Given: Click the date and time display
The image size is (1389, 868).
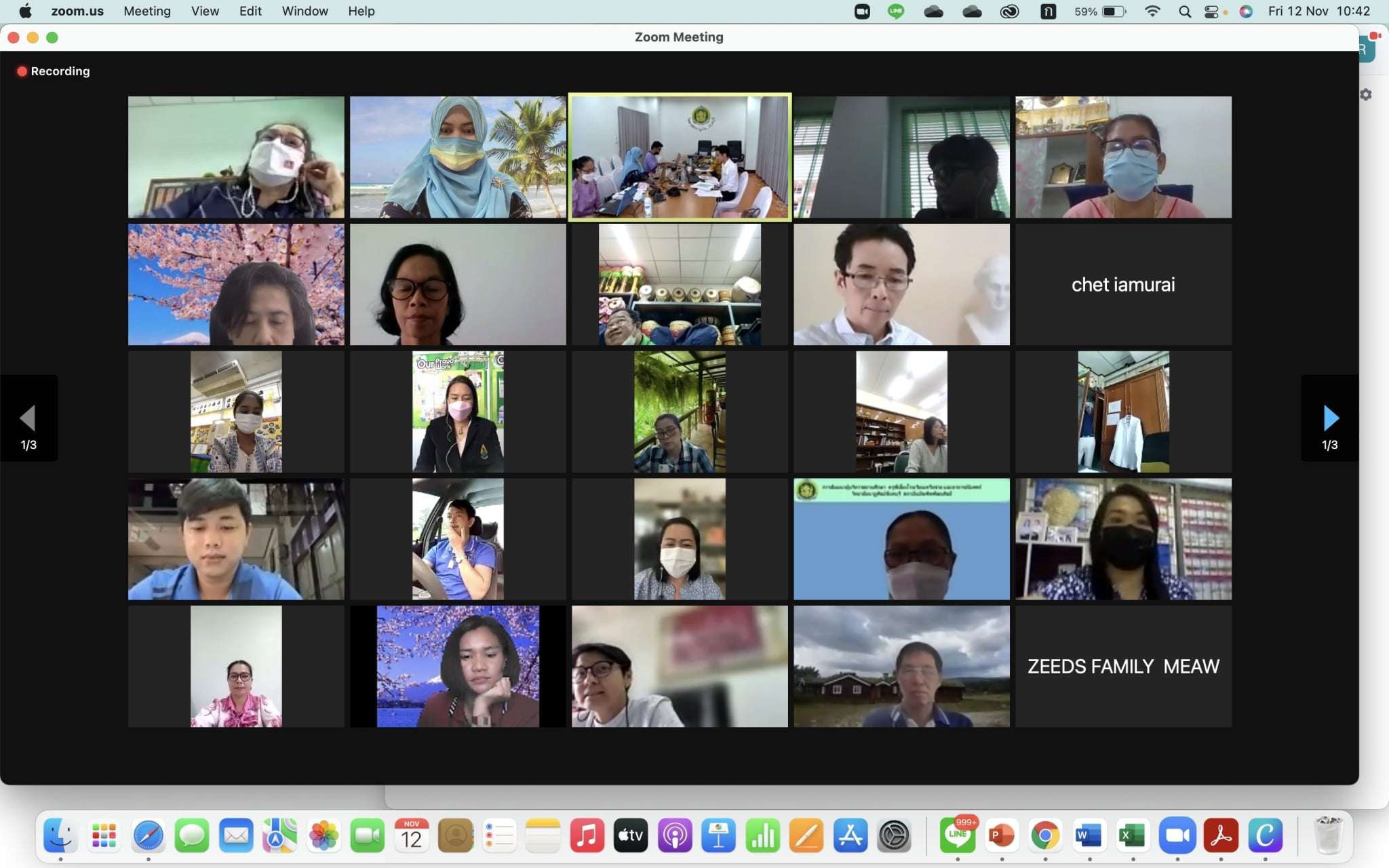Looking at the screenshot, I should point(1318,12).
